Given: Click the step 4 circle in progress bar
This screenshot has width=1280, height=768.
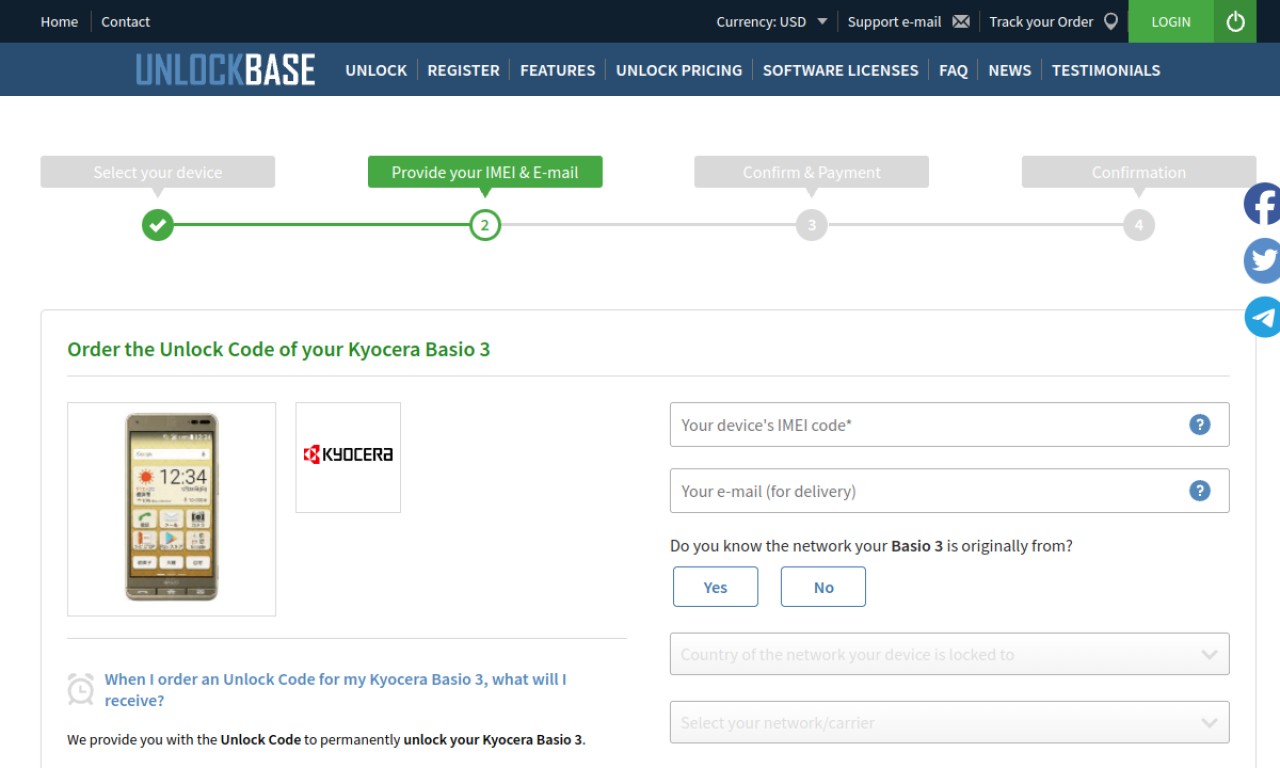Looking at the screenshot, I should [x=1139, y=225].
